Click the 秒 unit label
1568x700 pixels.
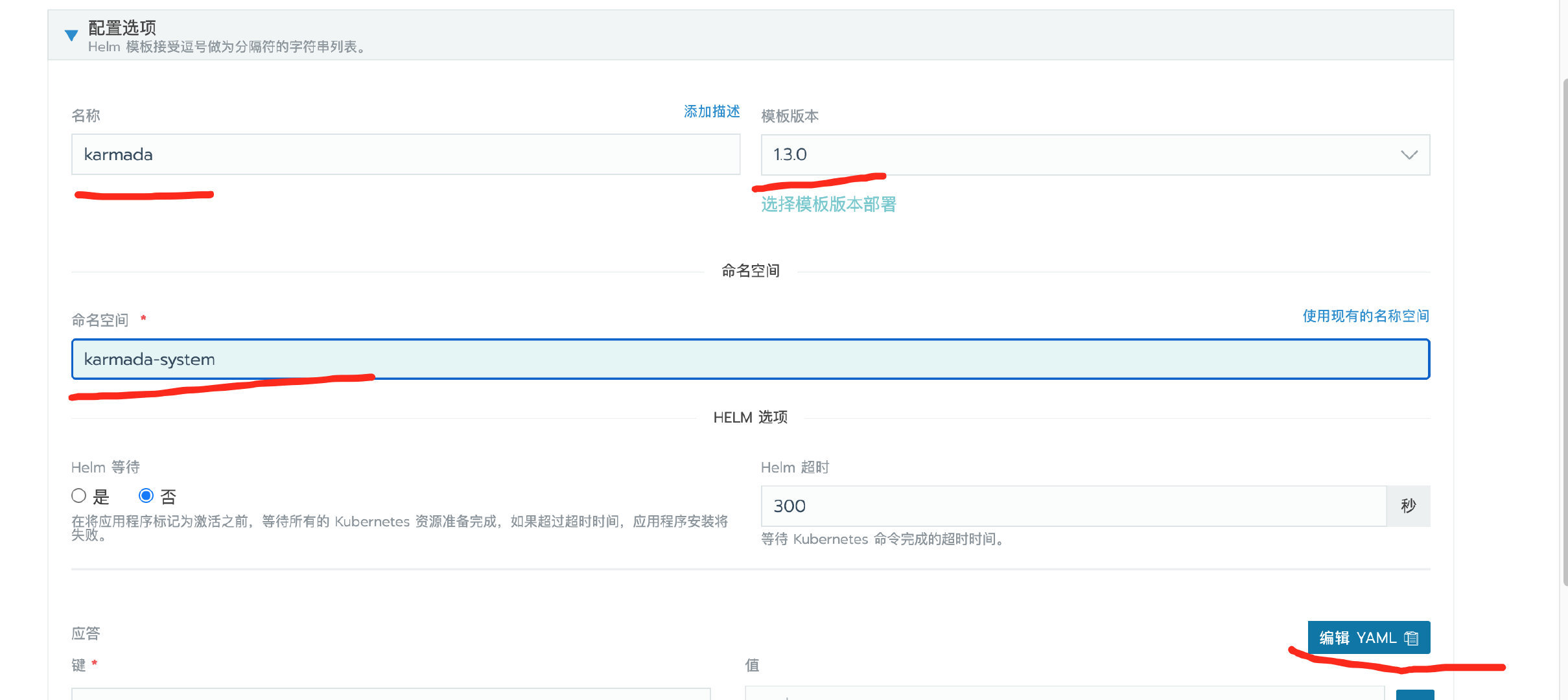point(1409,506)
